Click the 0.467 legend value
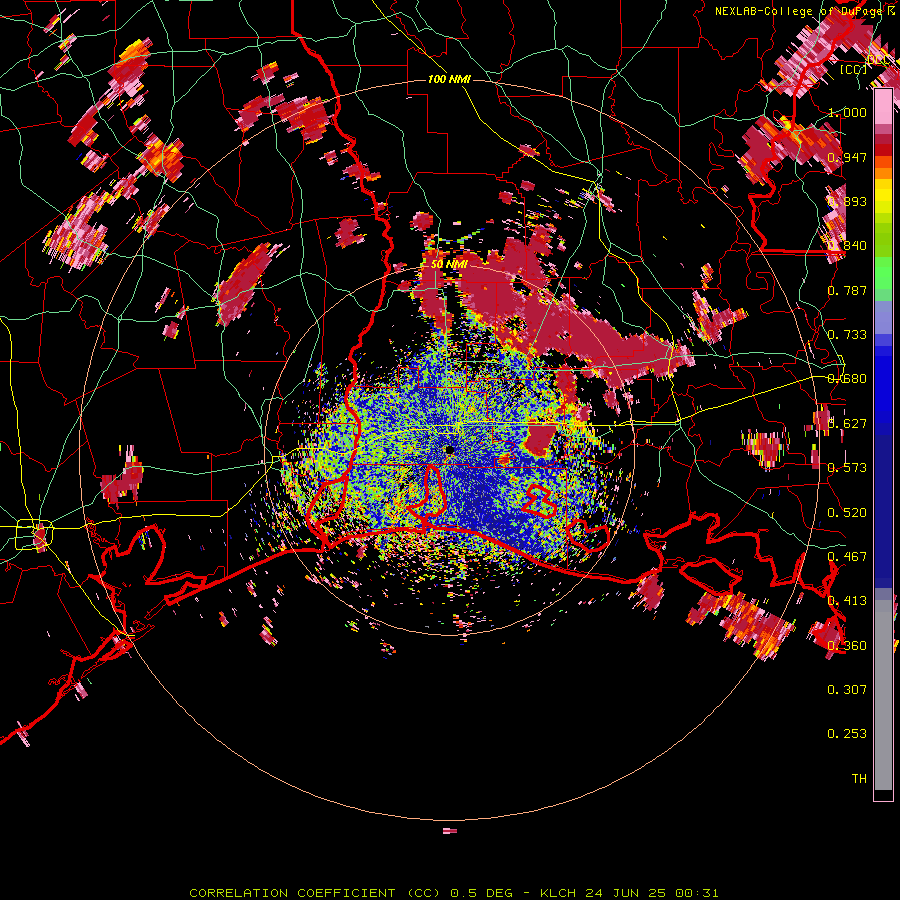900x900 pixels. pos(847,557)
